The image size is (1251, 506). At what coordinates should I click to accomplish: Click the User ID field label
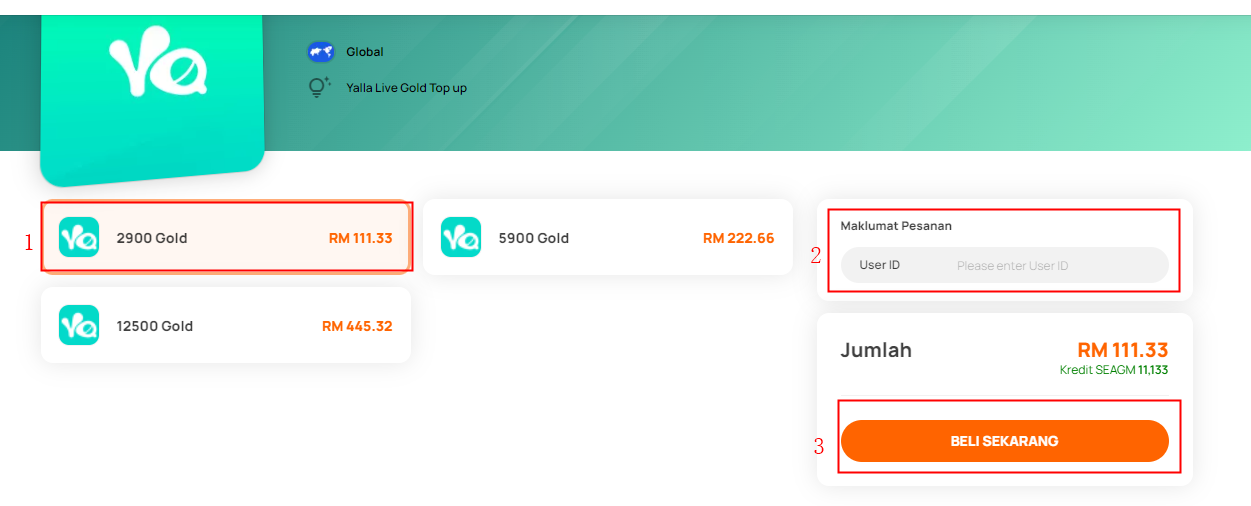click(880, 265)
